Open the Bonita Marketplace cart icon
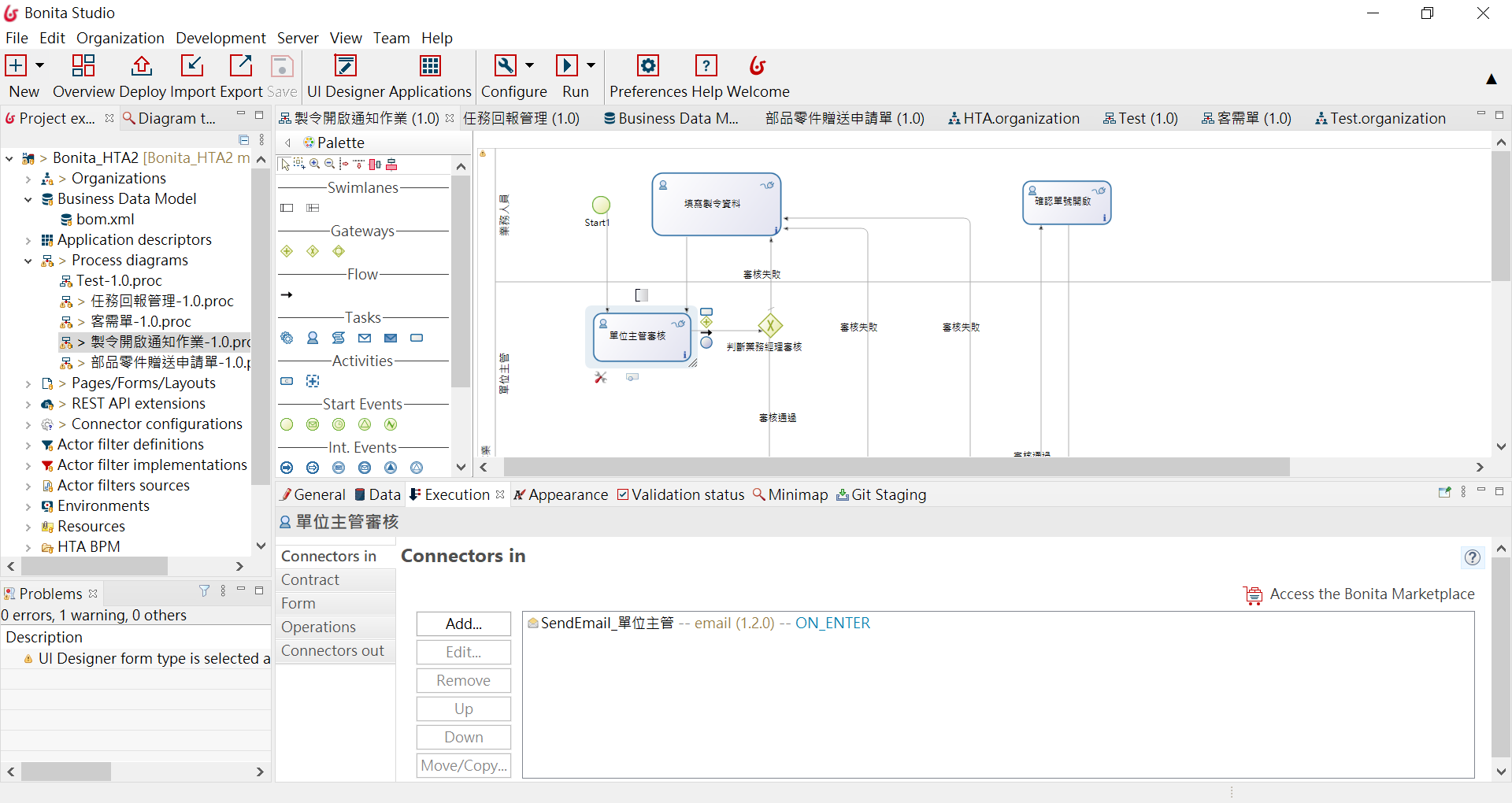Viewport: 1512px width, 803px height. click(x=1253, y=595)
